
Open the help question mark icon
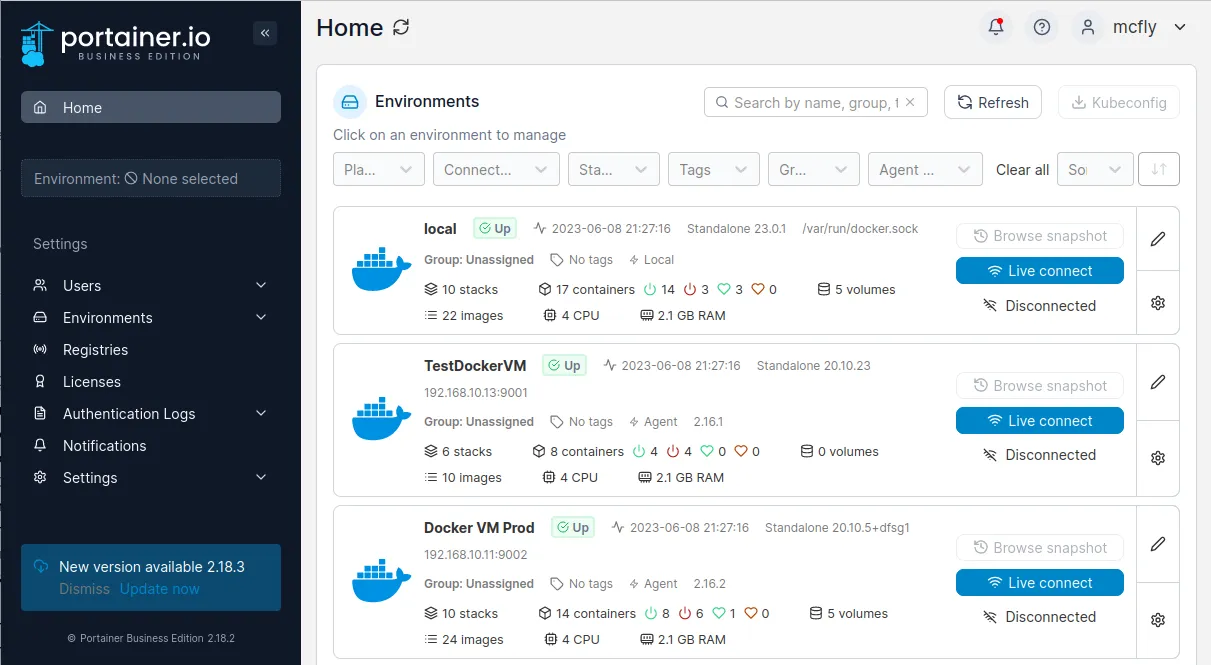tap(1042, 27)
